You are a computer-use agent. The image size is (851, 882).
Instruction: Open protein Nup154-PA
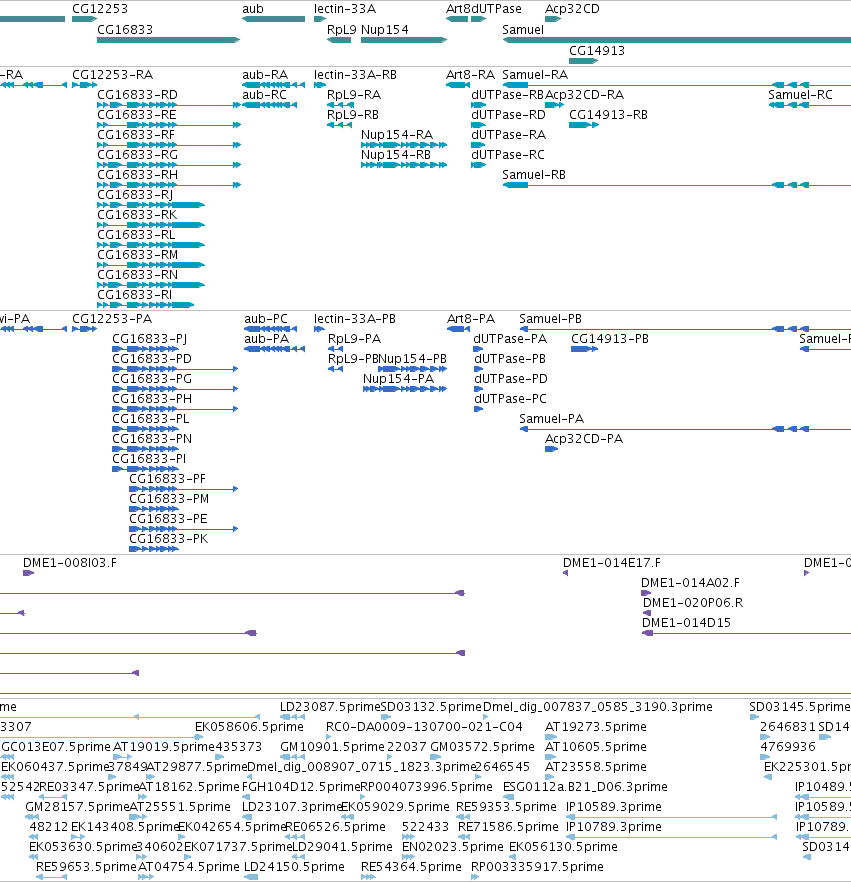pos(398,379)
